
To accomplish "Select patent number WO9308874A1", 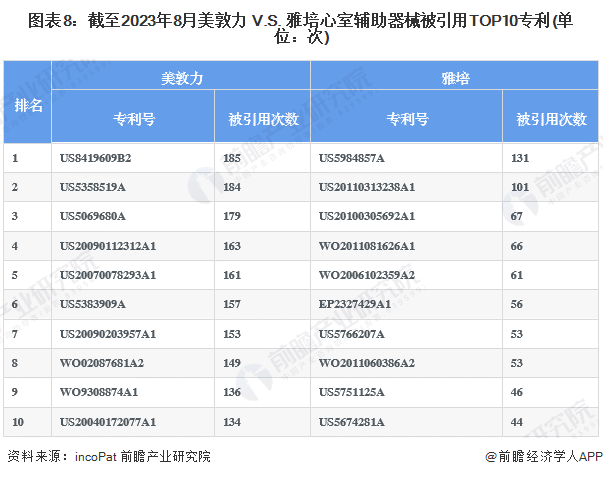I will click(x=99, y=392).
